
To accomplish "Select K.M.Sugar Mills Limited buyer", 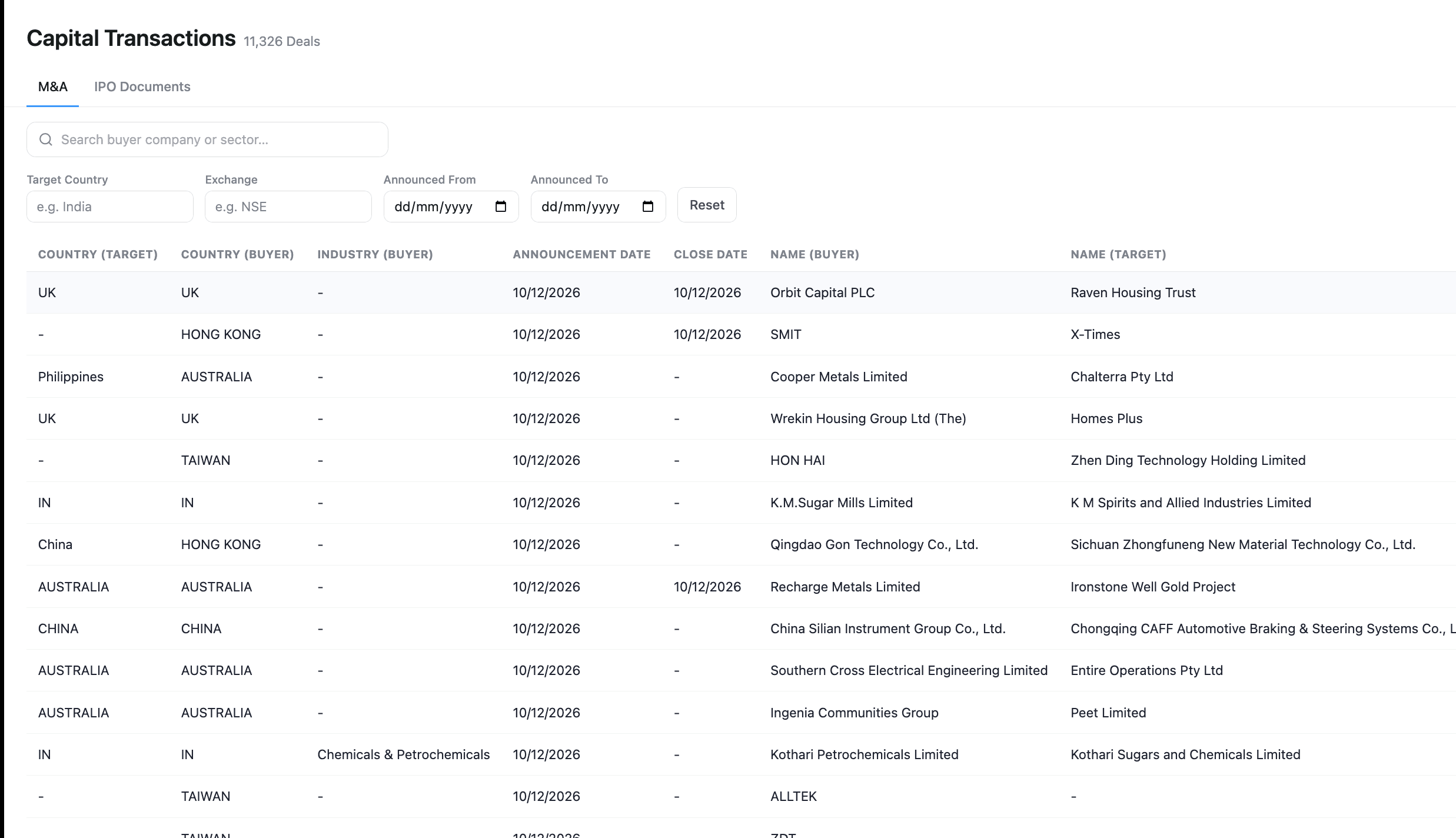I will [842, 503].
